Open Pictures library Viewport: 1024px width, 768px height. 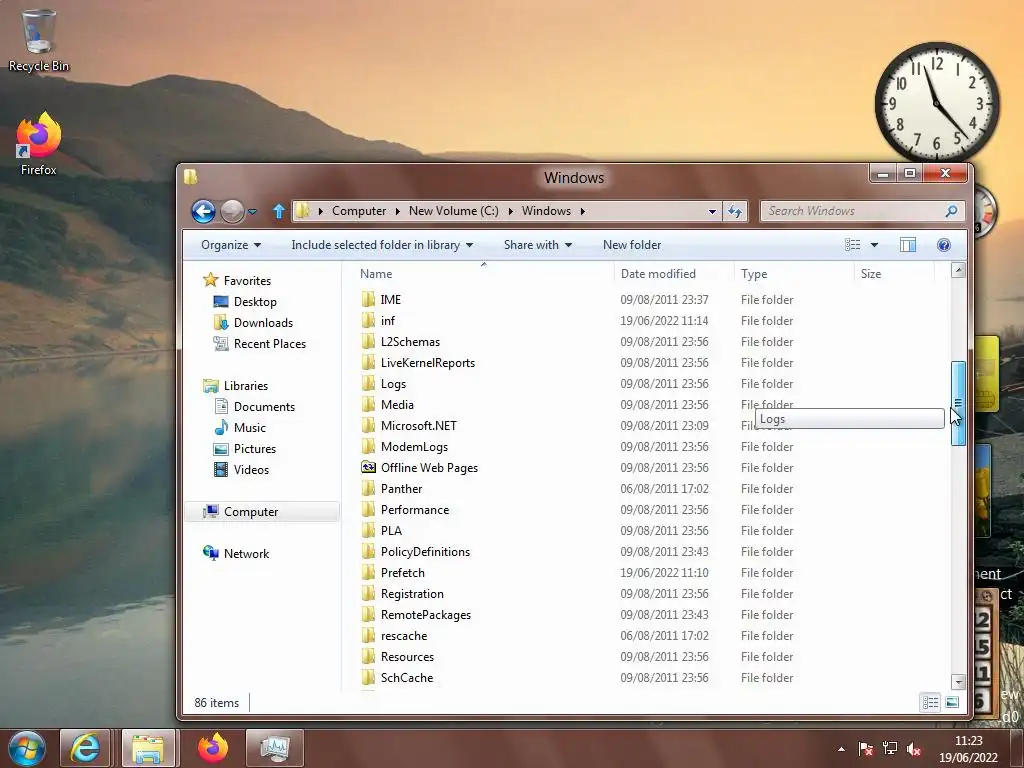coord(255,449)
